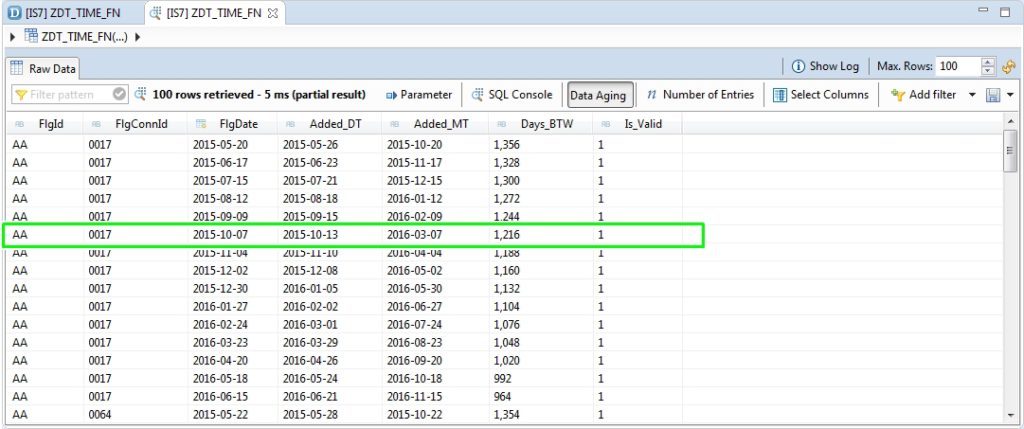Click the Added_DT column header
This screenshot has height=429, width=1024.
click(x=329, y=124)
